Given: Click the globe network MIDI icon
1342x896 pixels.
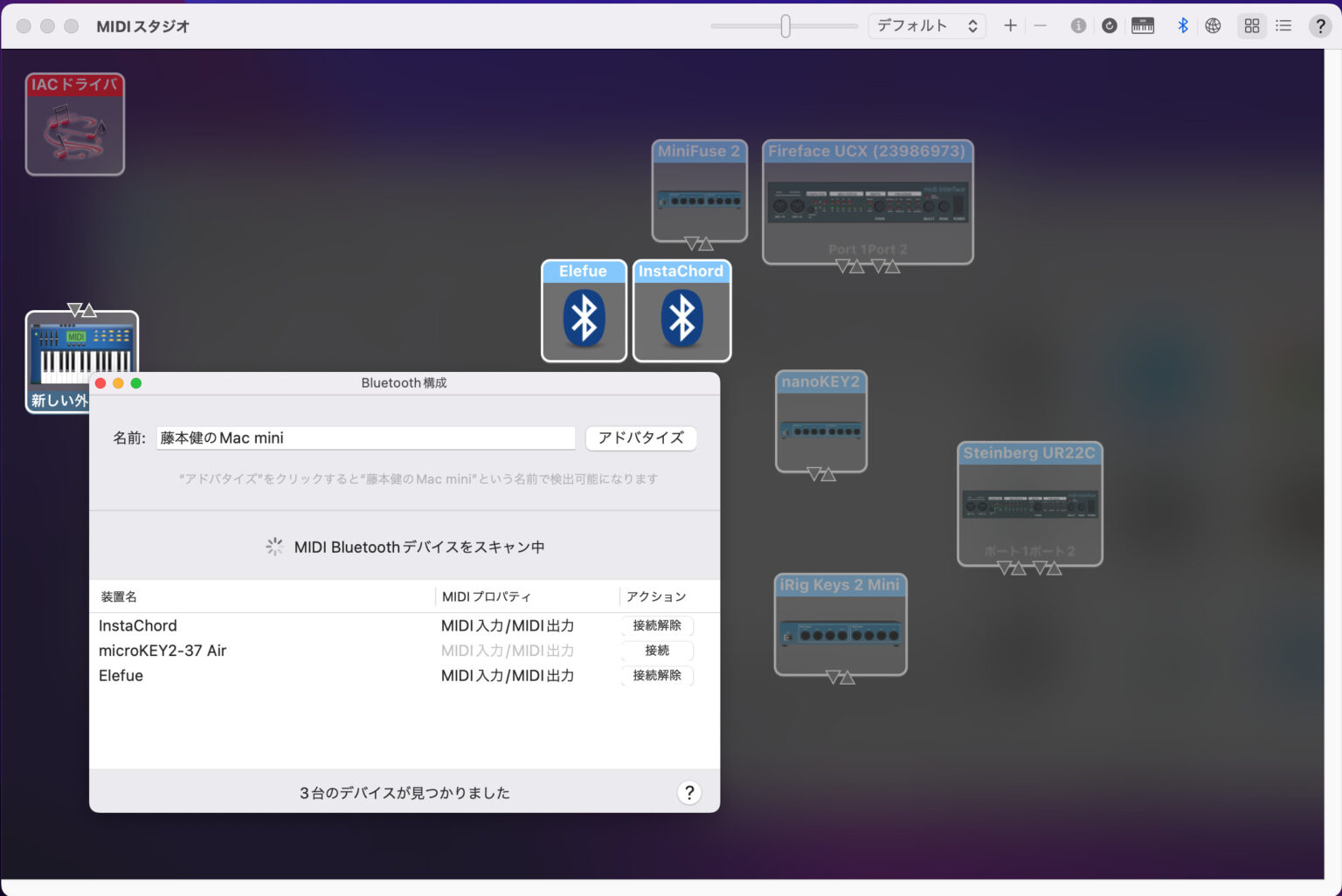Looking at the screenshot, I should pos(1213,25).
